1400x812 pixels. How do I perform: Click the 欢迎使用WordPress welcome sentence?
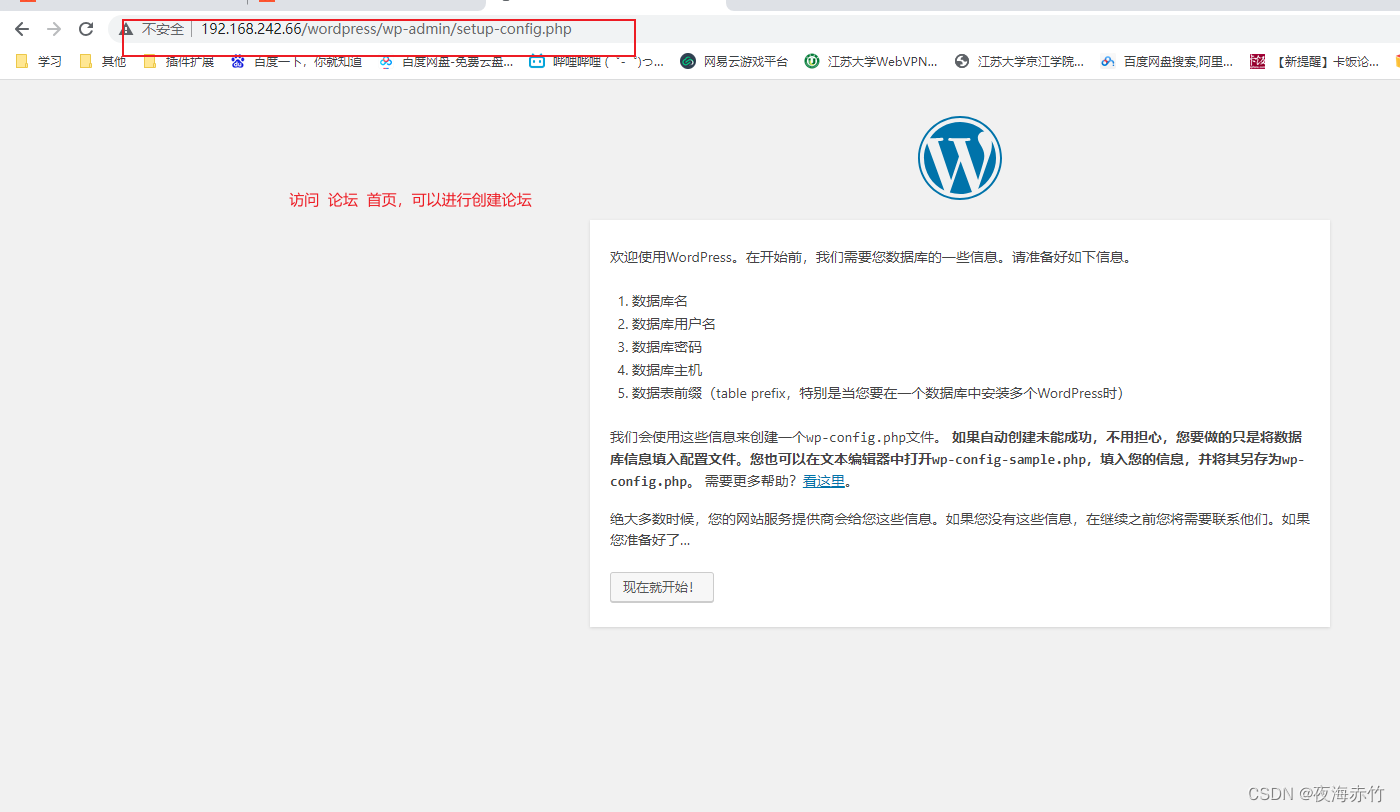coord(871,257)
